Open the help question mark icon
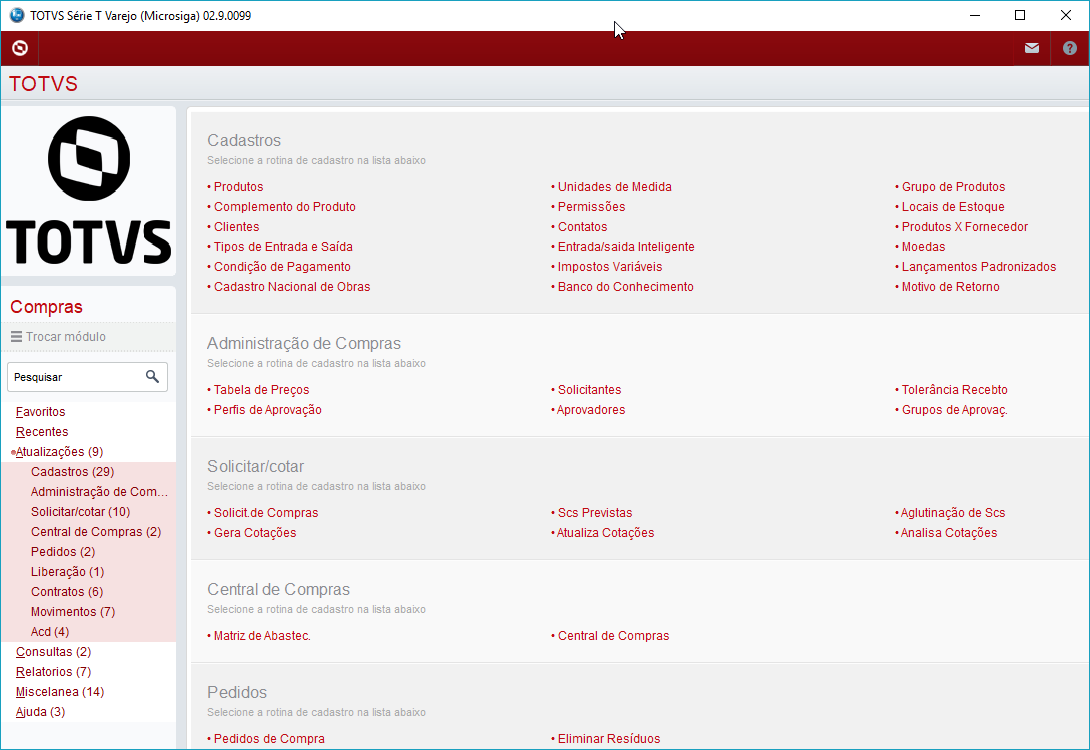 point(1070,48)
